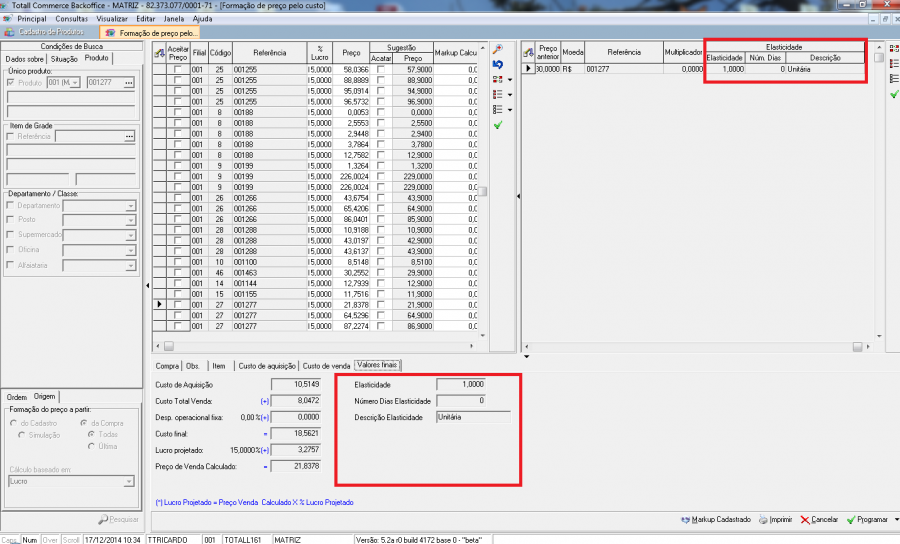Click the magnifier search icon beside the grid
Viewport: 900px width, 544px height.
pos(498,49)
